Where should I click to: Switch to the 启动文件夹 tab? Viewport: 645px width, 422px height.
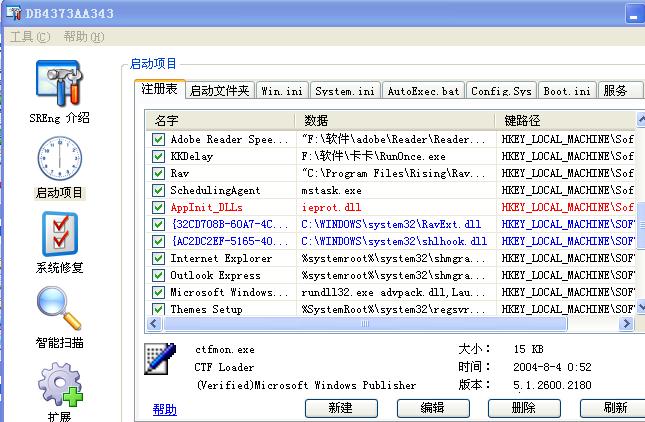(220, 90)
